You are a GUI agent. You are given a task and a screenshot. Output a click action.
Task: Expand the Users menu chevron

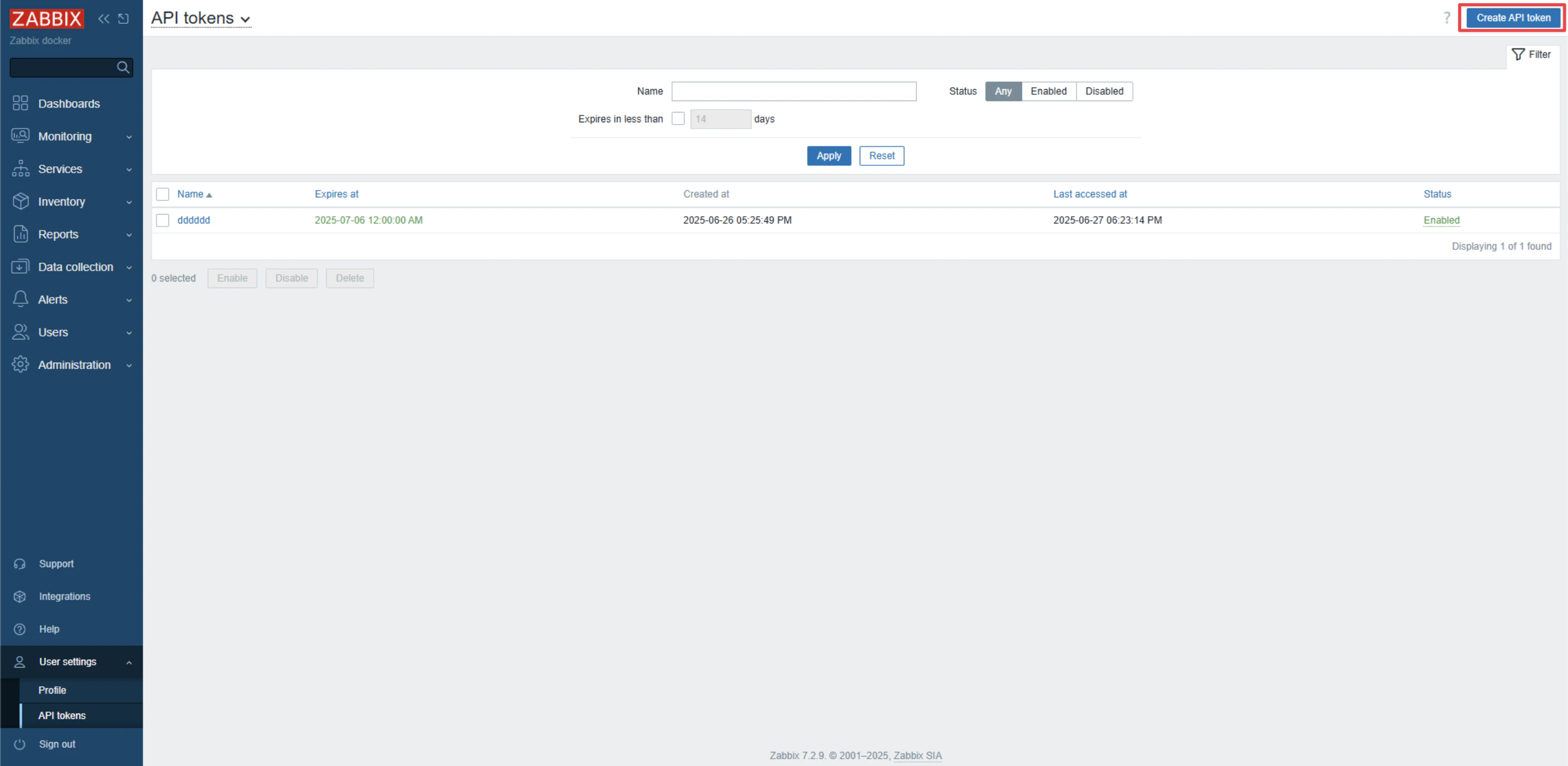tap(129, 333)
